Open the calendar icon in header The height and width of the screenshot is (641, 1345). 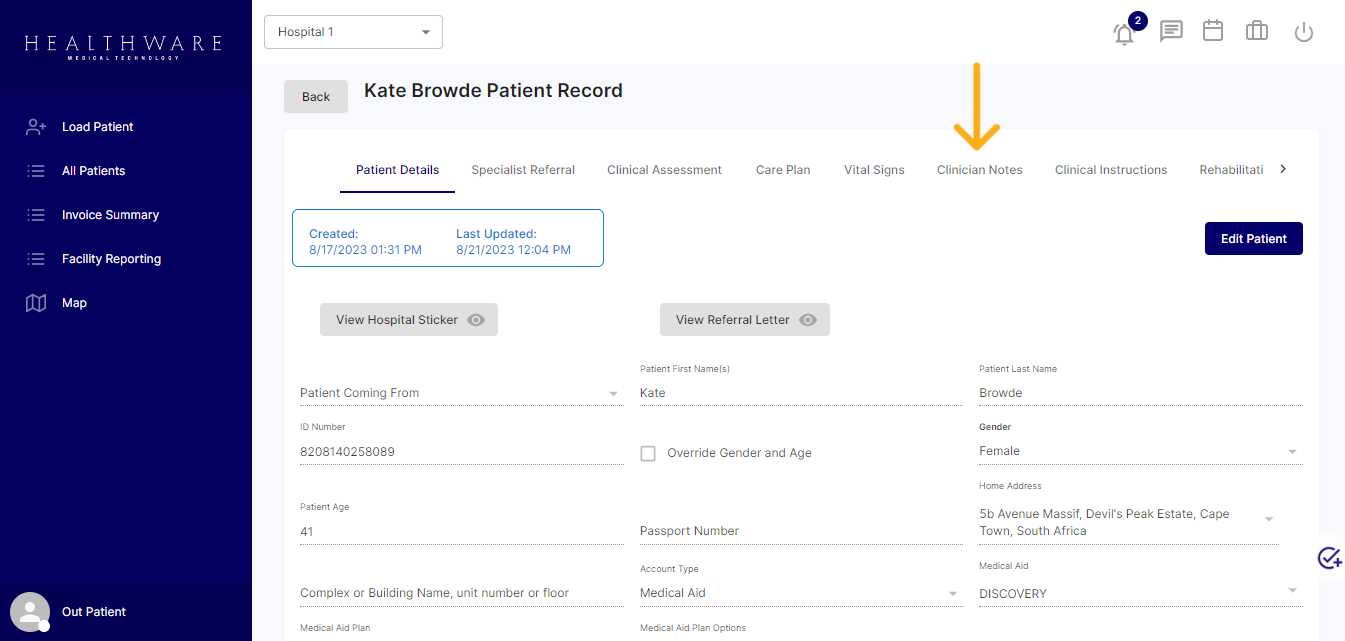[x=1213, y=31]
